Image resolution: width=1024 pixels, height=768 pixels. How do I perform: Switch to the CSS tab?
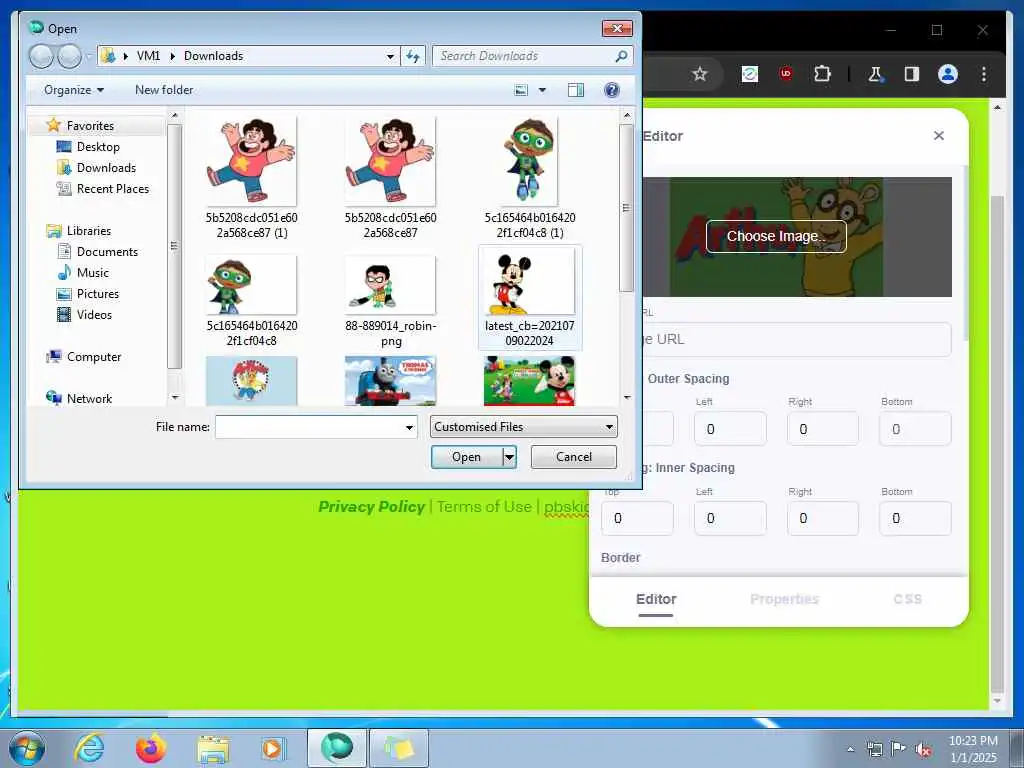(907, 600)
